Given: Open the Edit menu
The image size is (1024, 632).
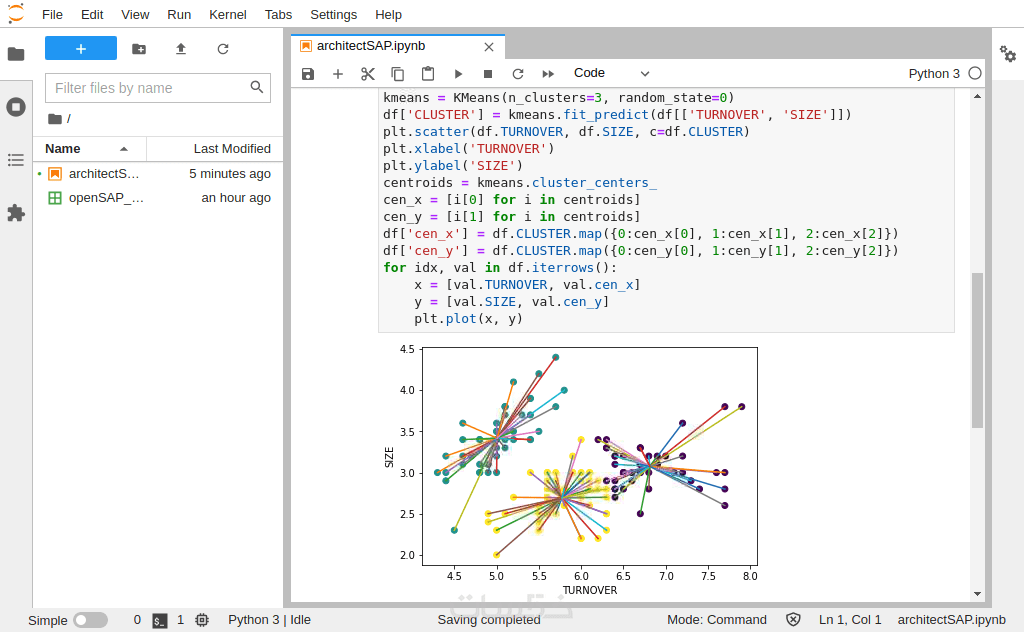Looking at the screenshot, I should [92, 14].
